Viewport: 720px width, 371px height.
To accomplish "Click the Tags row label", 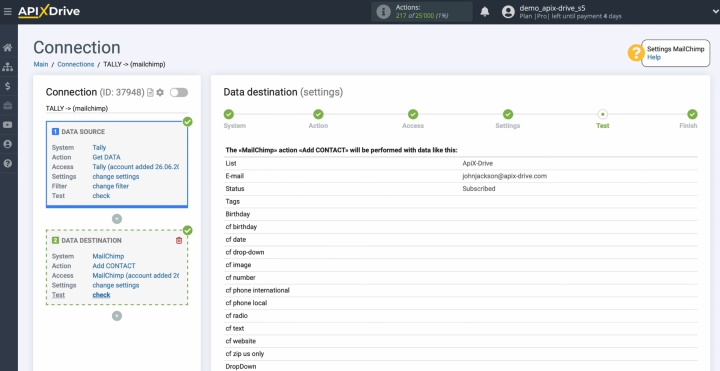I will (x=232, y=201).
